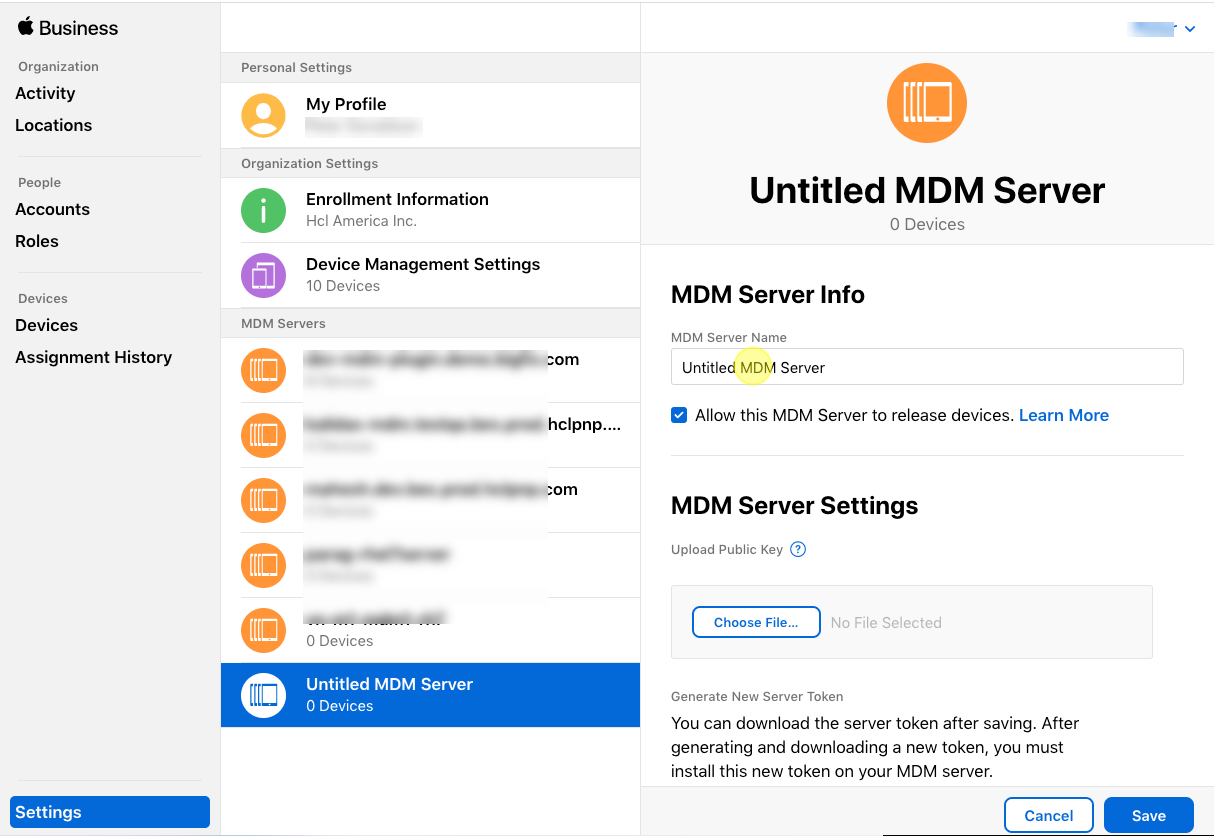Save the MDM server

(x=1148, y=816)
